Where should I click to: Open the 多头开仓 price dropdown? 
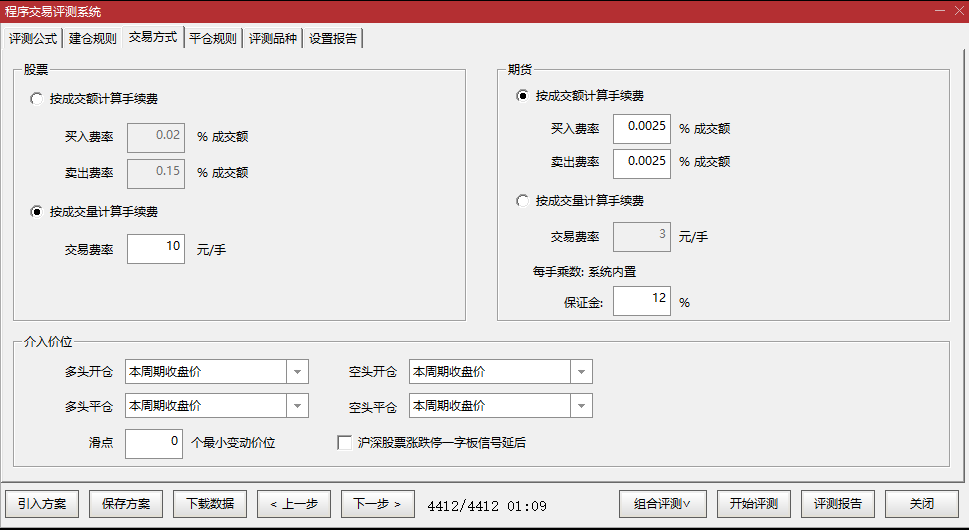pos(297,372)
